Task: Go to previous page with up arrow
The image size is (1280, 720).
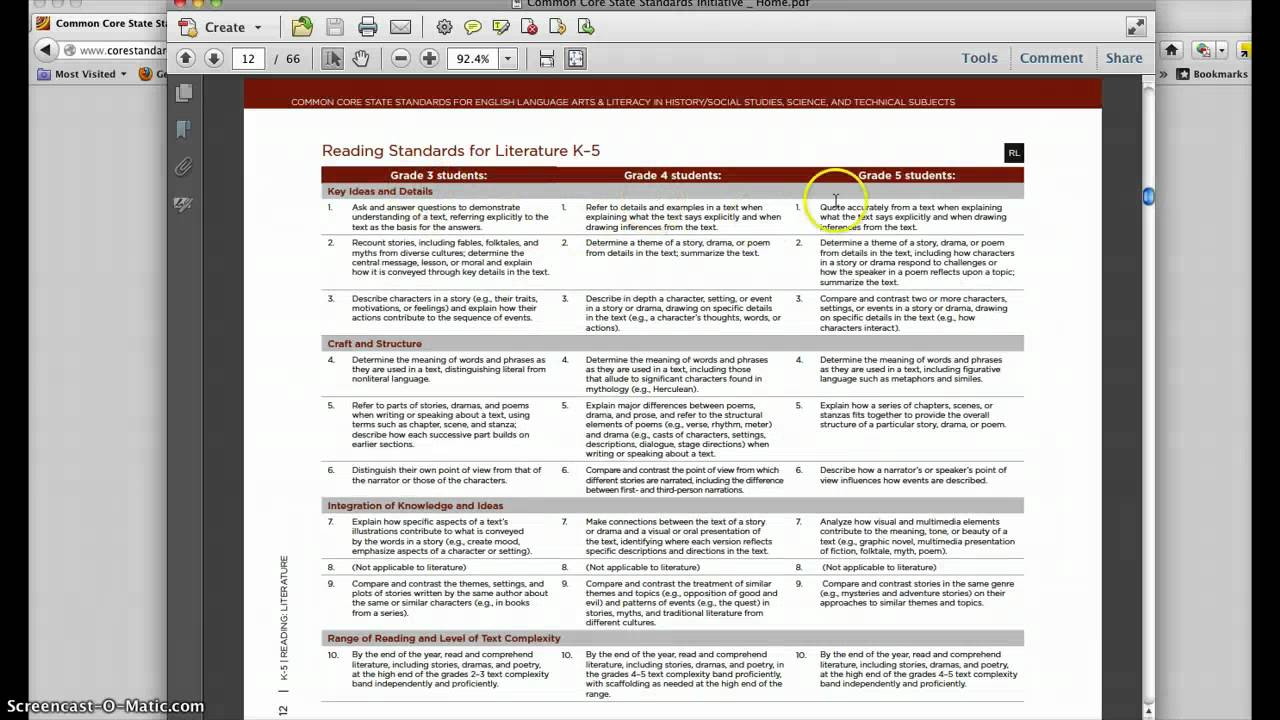Action: tap(185, 58)
